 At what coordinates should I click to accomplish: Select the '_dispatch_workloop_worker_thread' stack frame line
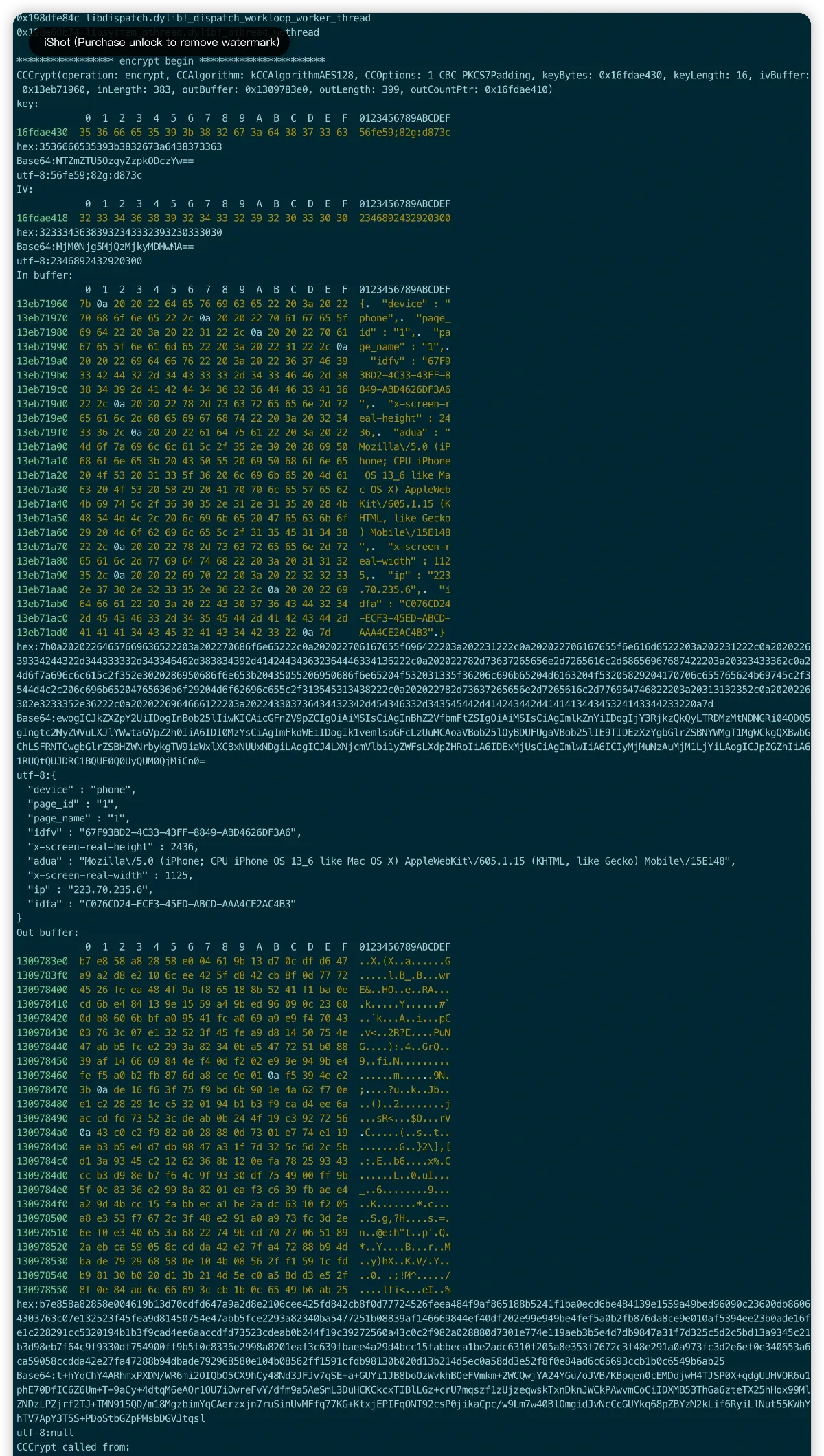click(194, 18)
